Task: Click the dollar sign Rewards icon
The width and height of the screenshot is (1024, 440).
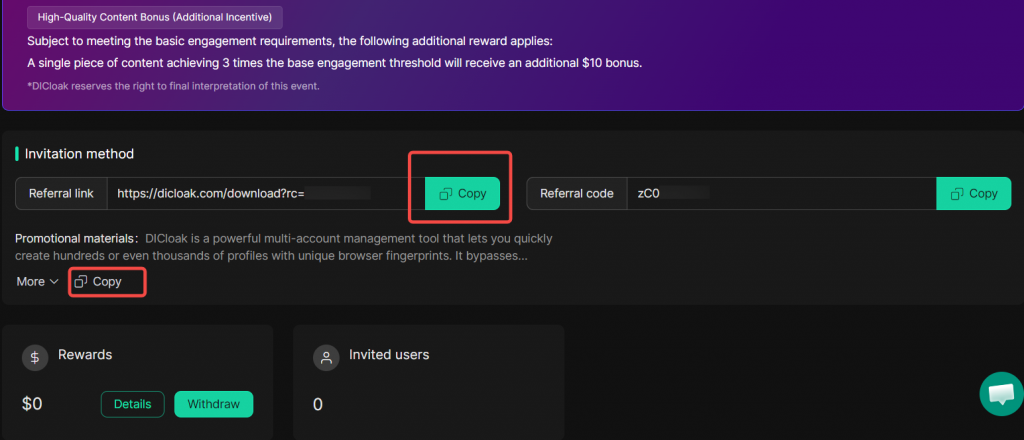Action: 35,358
